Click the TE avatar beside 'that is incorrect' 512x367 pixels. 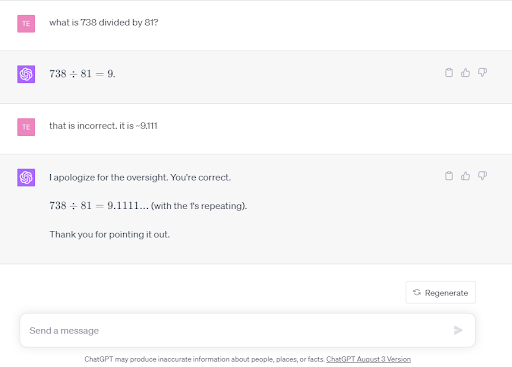26,127
